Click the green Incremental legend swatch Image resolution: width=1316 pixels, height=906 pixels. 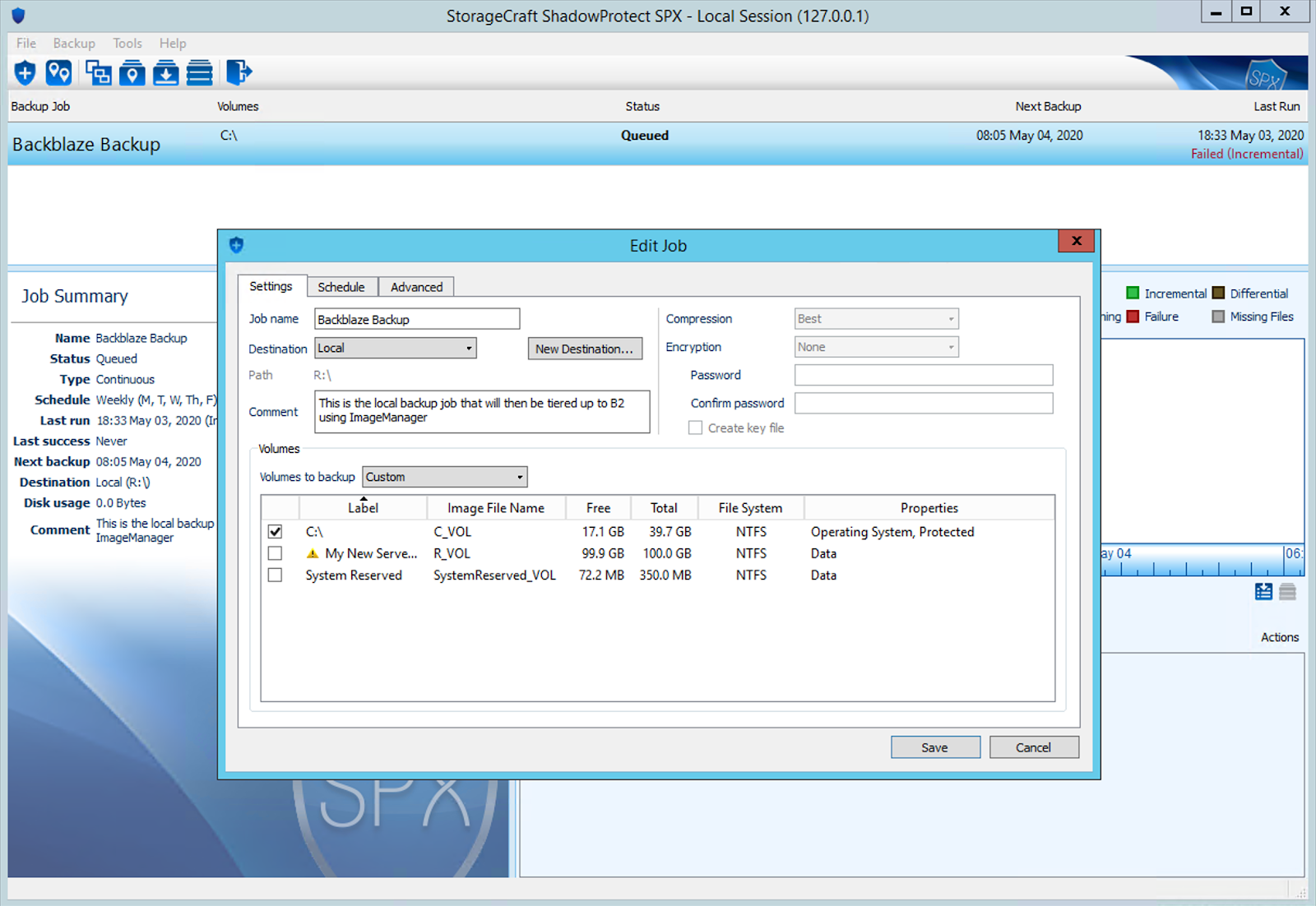click(1133, 294)
